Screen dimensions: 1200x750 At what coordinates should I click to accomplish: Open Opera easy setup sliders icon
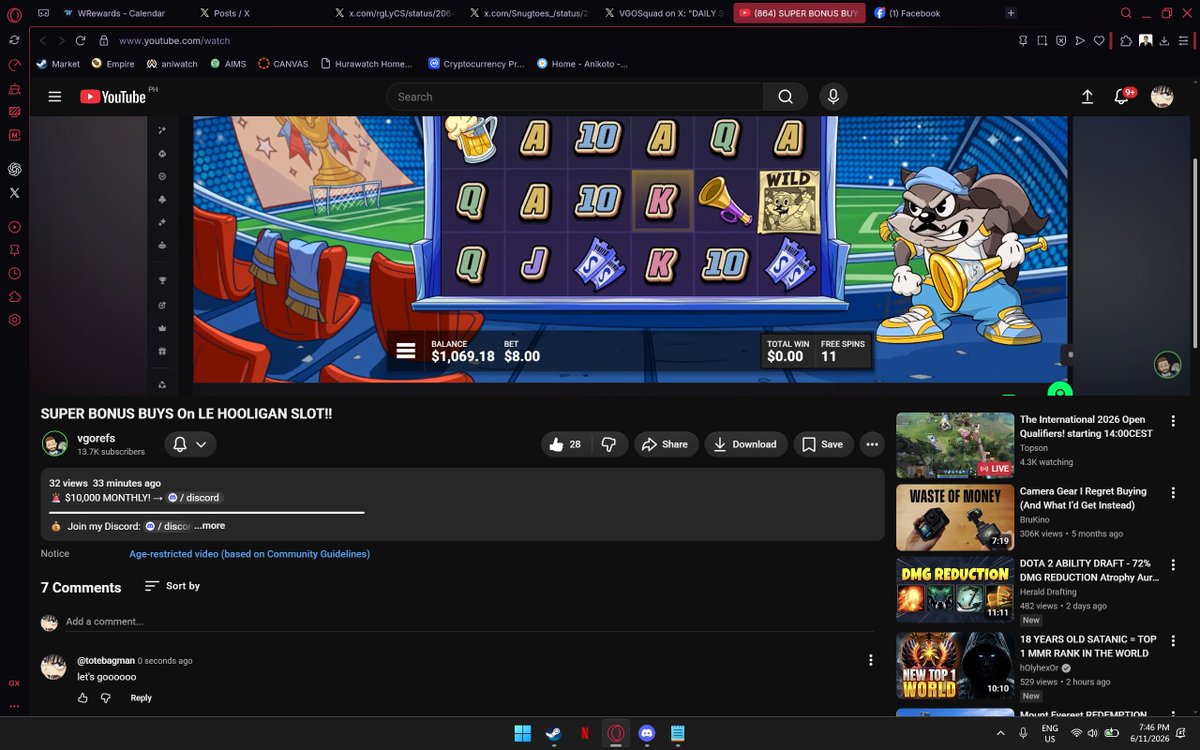click(x=1184, y=41)
